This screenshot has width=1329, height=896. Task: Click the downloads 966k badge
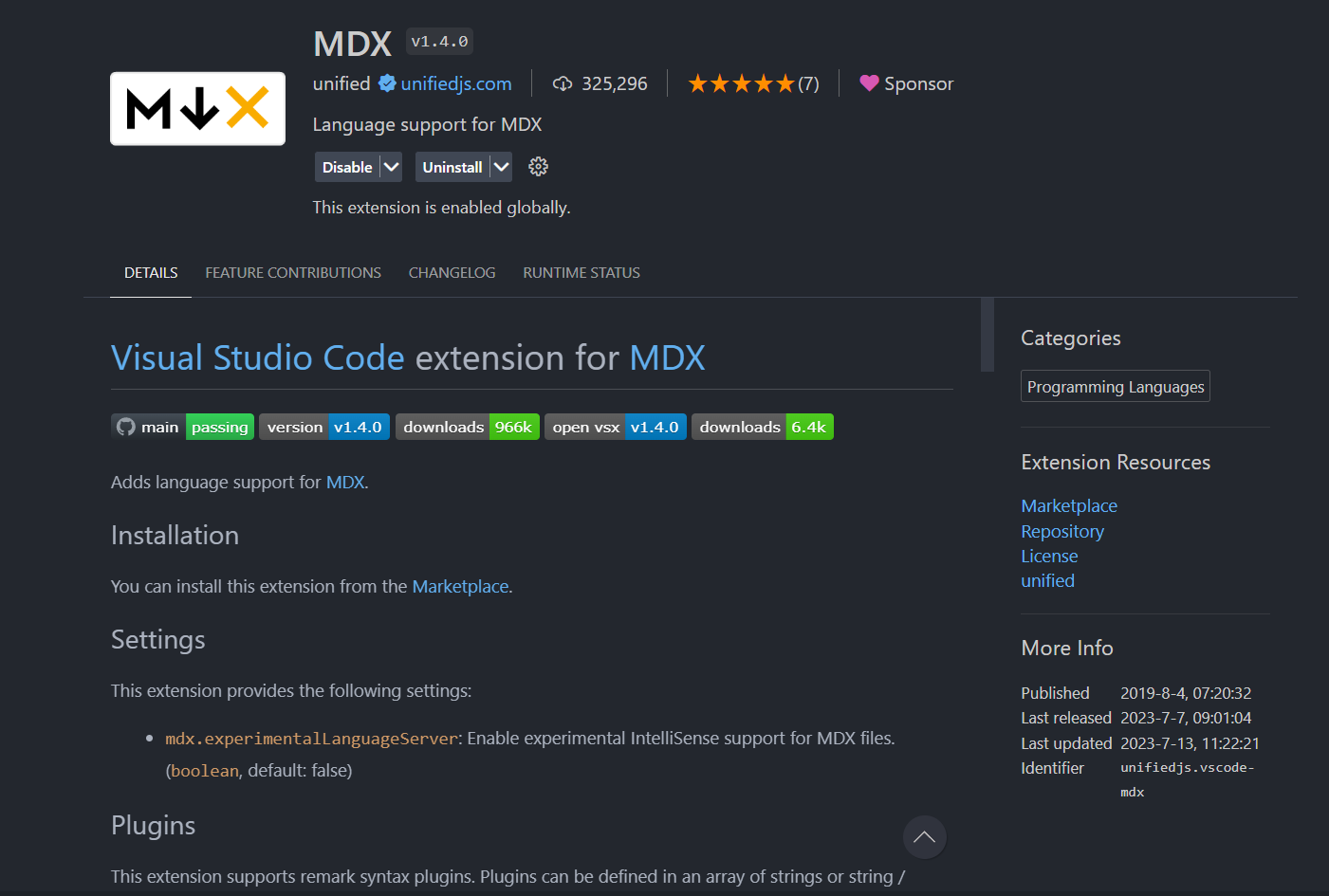click(468, 427)
